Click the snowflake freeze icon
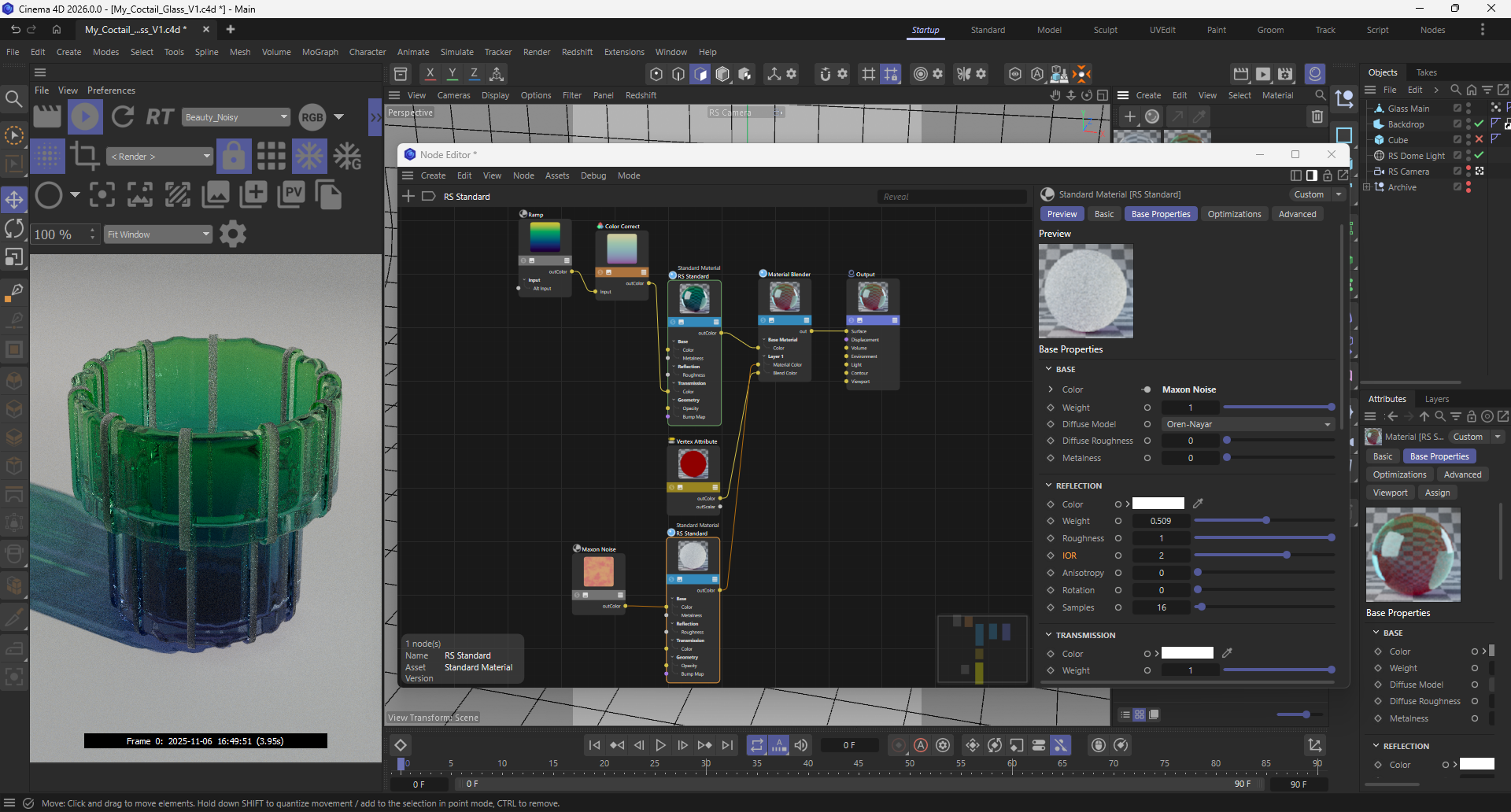The width and height of the screenshot is (1511, 812). [309, 156]
